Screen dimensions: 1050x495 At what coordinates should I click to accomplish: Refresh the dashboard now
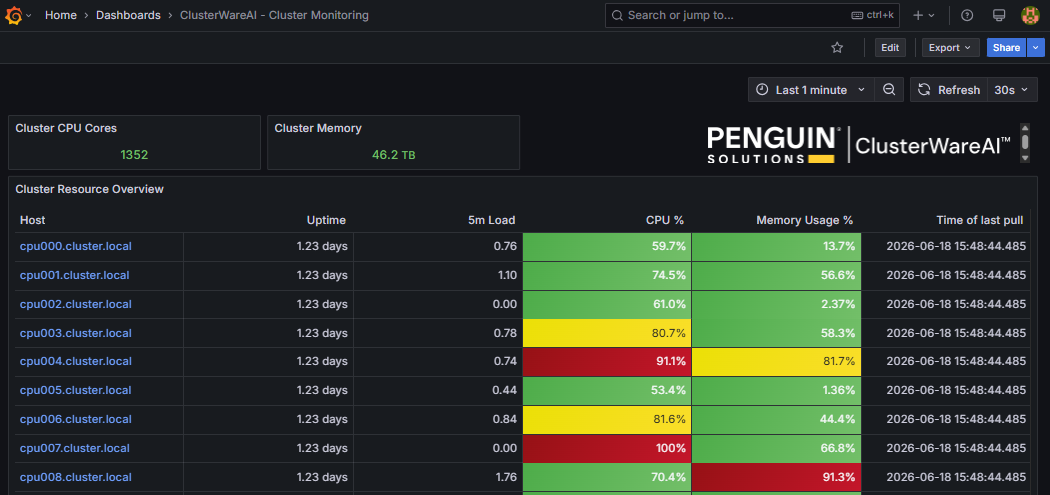pos(949,90)
